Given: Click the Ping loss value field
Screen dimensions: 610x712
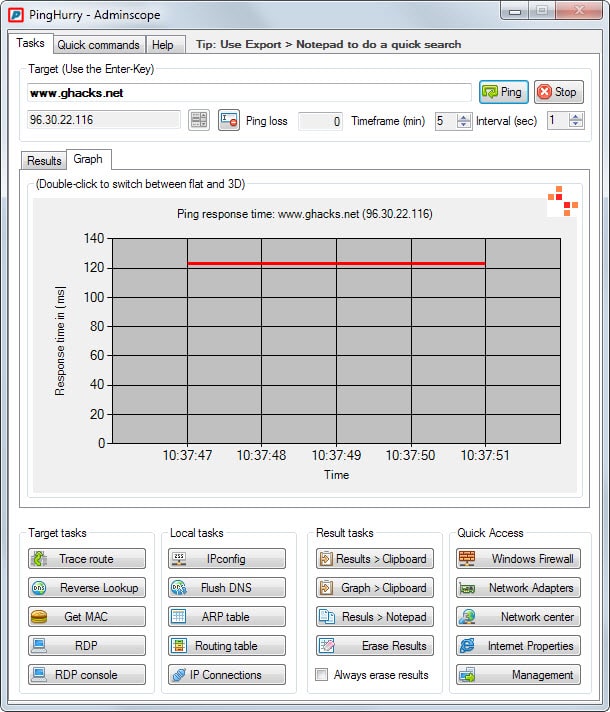Looking at the screenshot, I should click(x=320, y=121).
